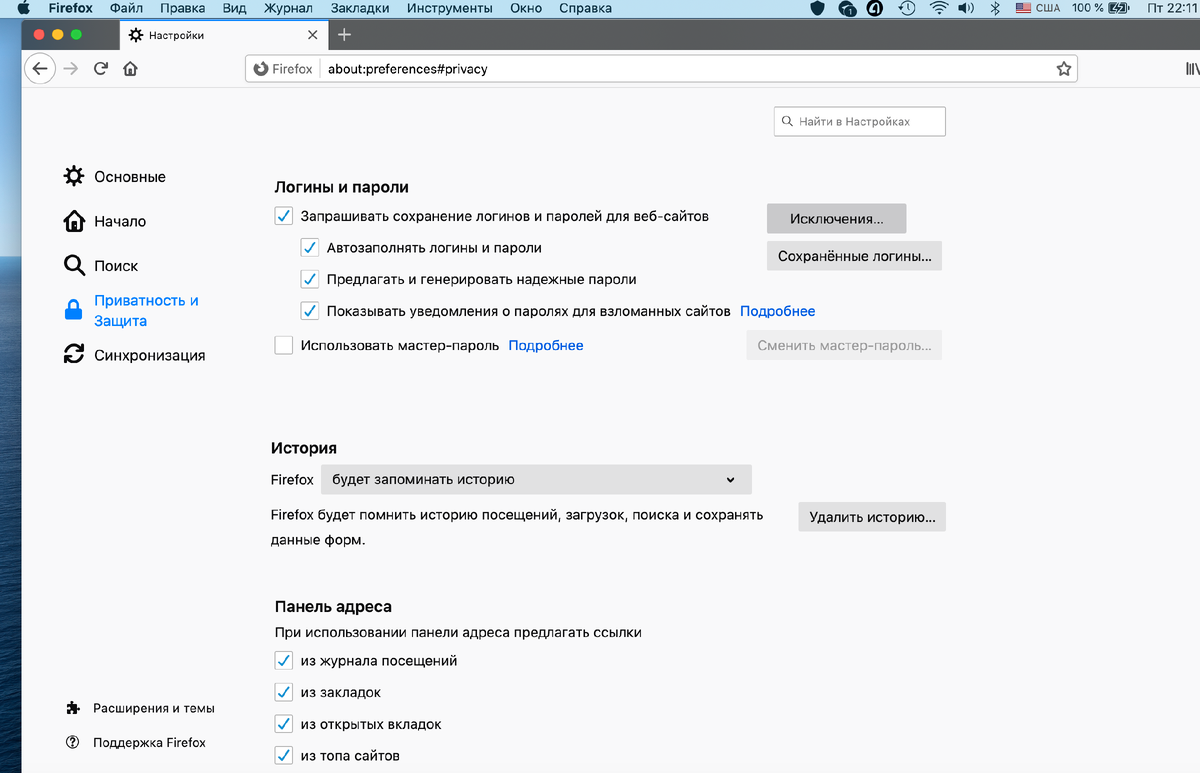
Task: Open the Закладки menu
Action: pyautogui.click(x=360, y=8)
